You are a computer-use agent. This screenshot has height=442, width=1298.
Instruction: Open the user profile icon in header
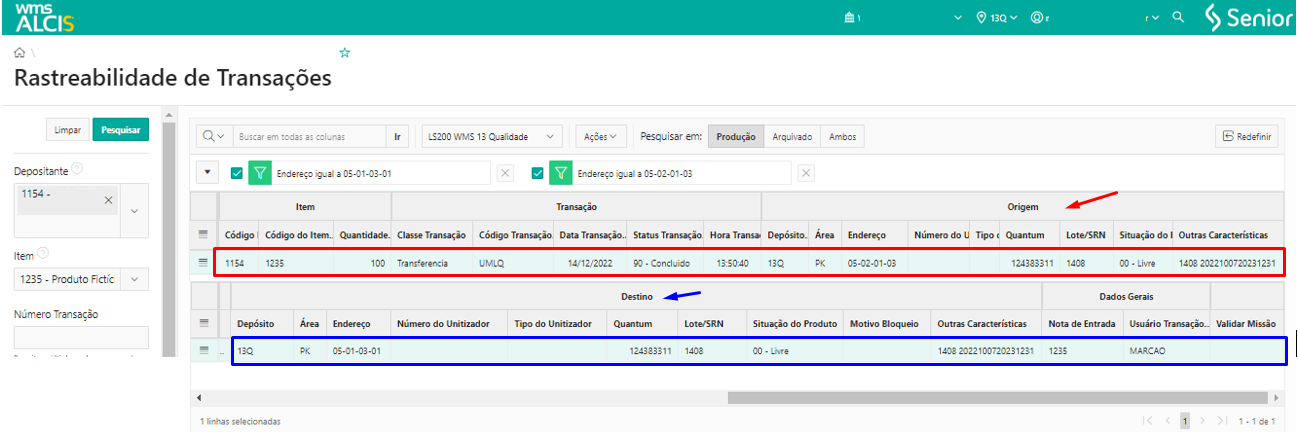pyautogui.click(x=1036, y=17)
